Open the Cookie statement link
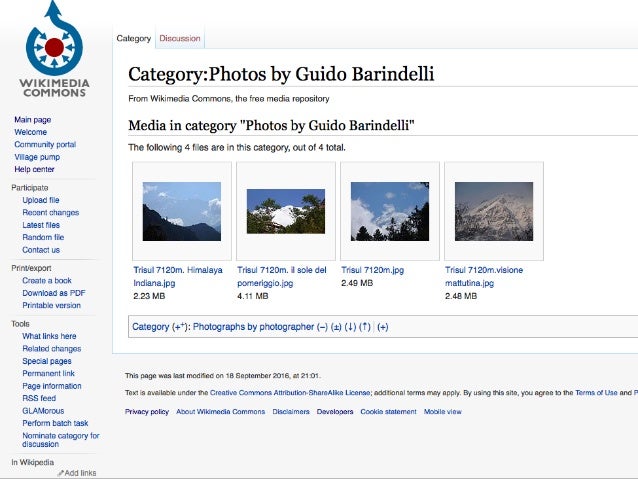This screenshot has width=638, height=479. coord(389,411)
